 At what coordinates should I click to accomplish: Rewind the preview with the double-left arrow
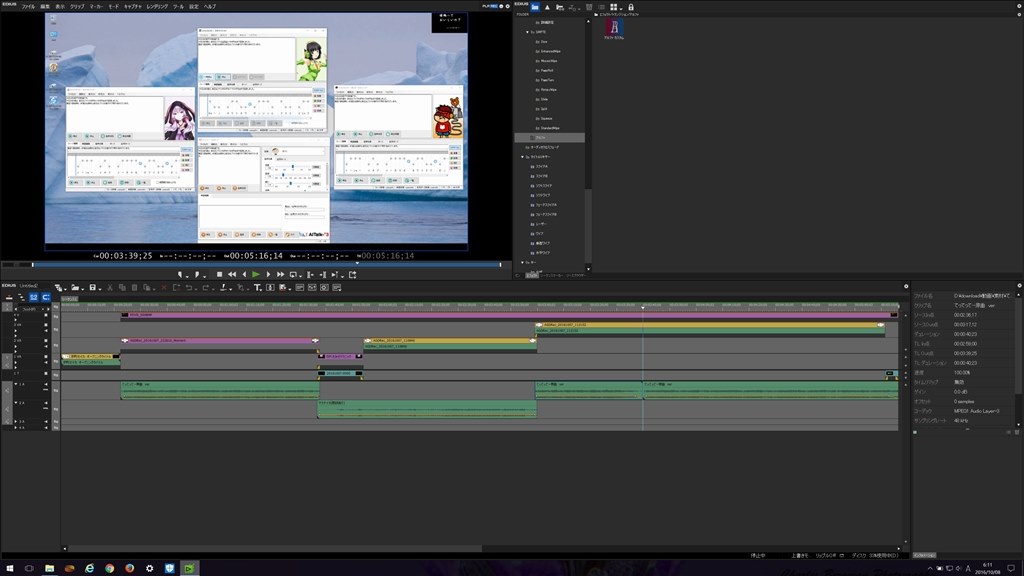tap(232, 275)
